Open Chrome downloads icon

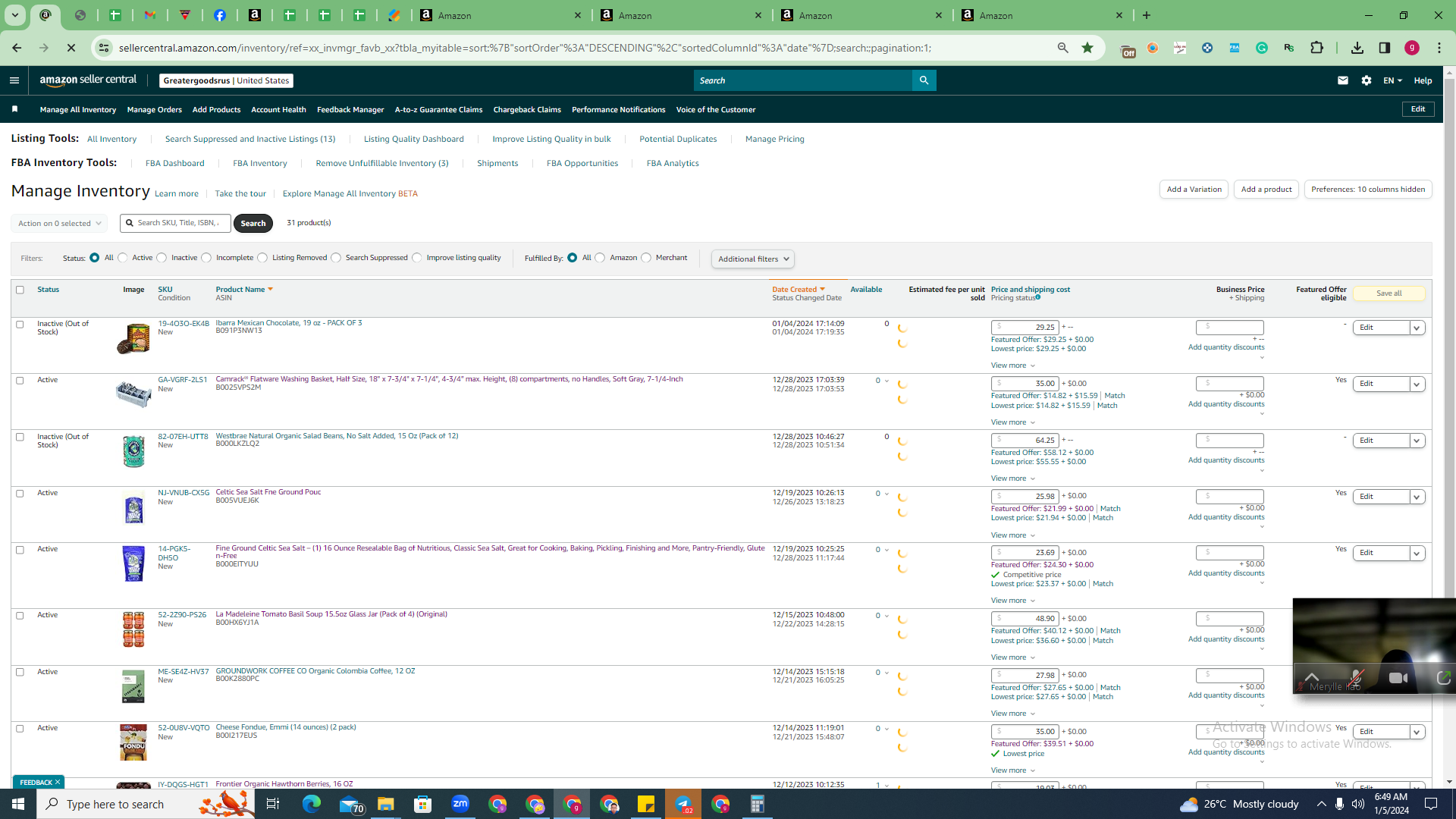[1357, 48]
